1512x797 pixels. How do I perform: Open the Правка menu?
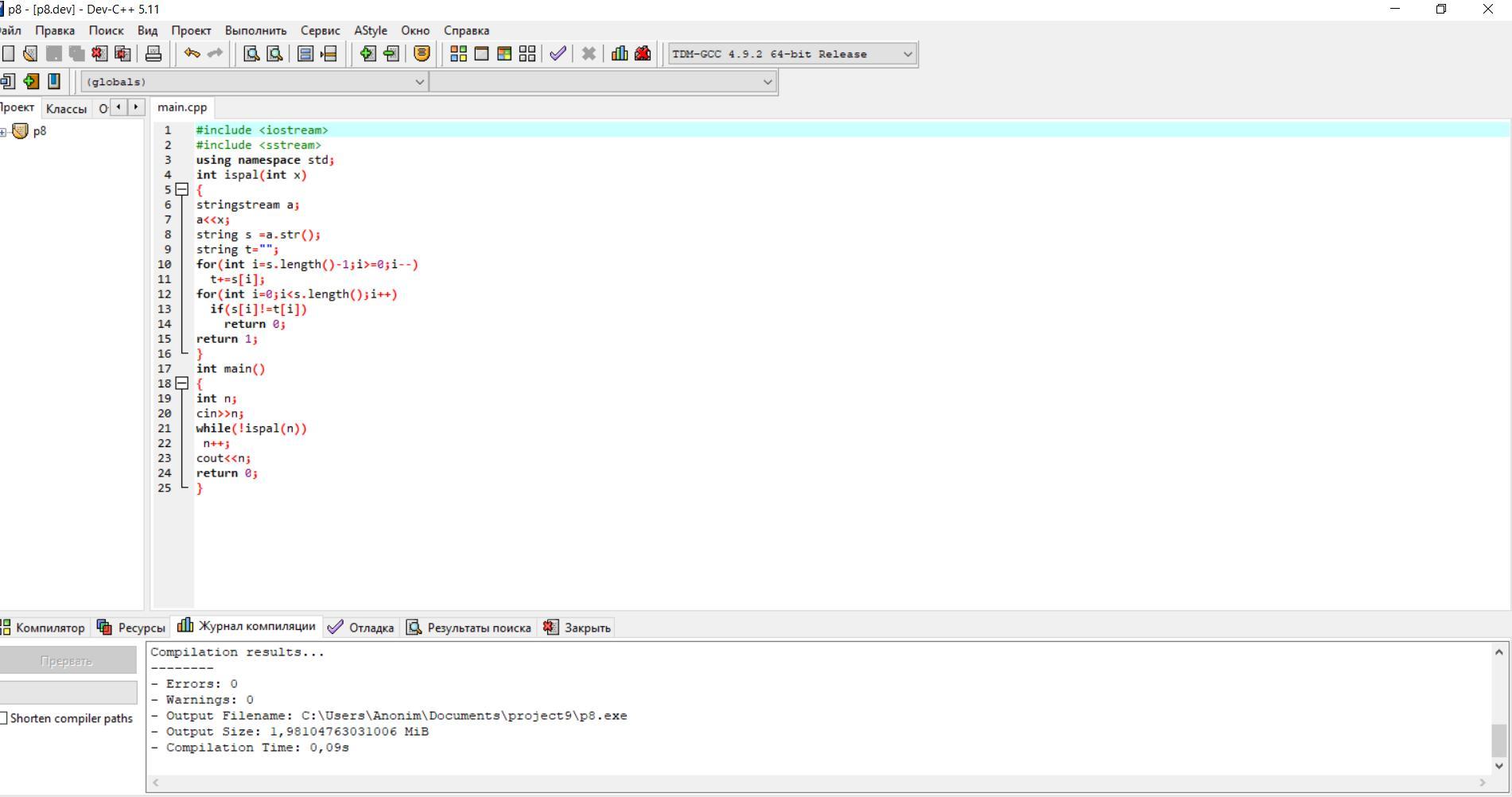coord(55,30)
